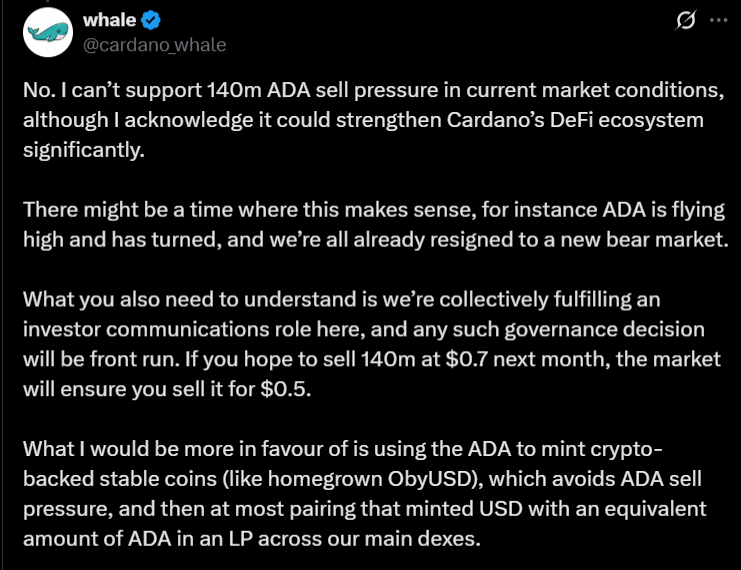This screenshot has height=570, width=741.
Task: Open the Grok explain-post icon
Action: coord(687,21)
